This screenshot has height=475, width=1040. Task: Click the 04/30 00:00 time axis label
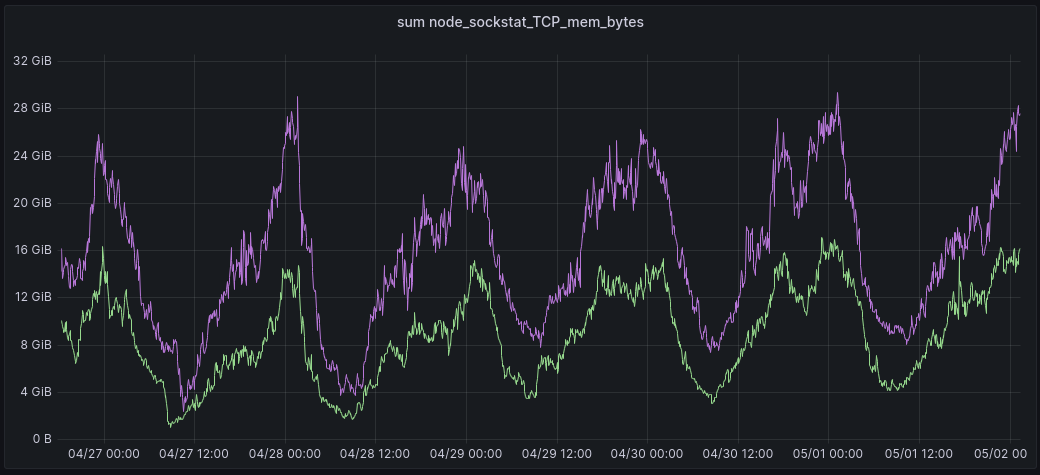coord(647,454)
